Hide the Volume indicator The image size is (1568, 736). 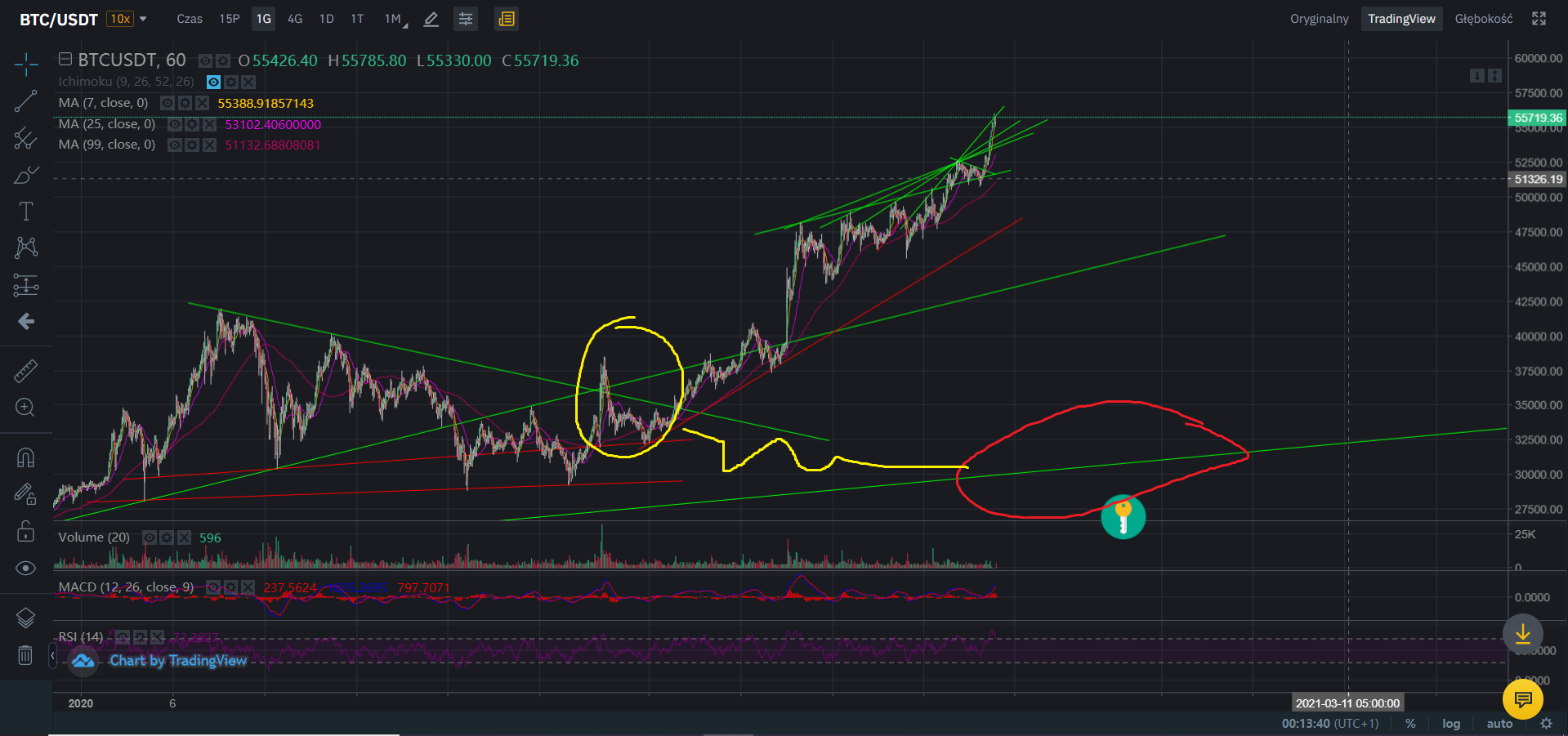click(x=150, y=538)
